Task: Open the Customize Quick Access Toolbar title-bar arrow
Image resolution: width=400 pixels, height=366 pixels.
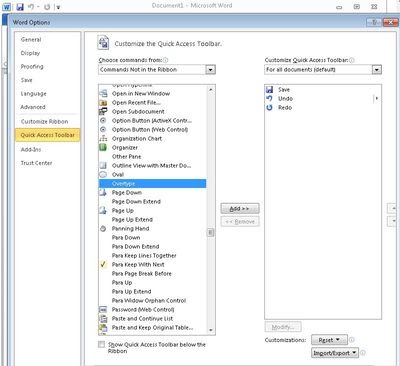Action: [58, 7]
